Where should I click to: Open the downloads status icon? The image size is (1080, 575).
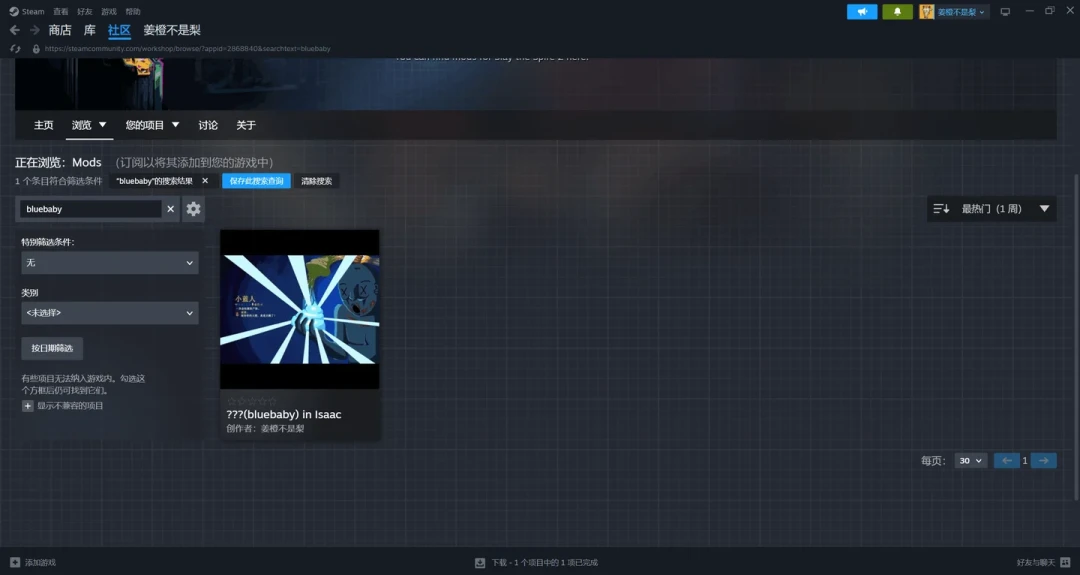coord(480,563)
